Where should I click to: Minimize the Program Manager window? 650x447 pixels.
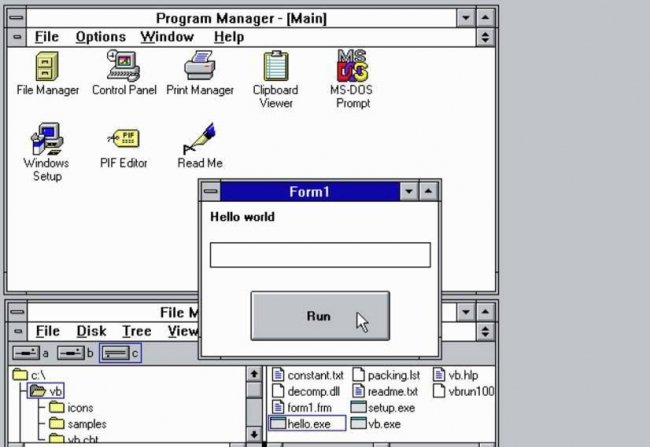coord(466,18)
